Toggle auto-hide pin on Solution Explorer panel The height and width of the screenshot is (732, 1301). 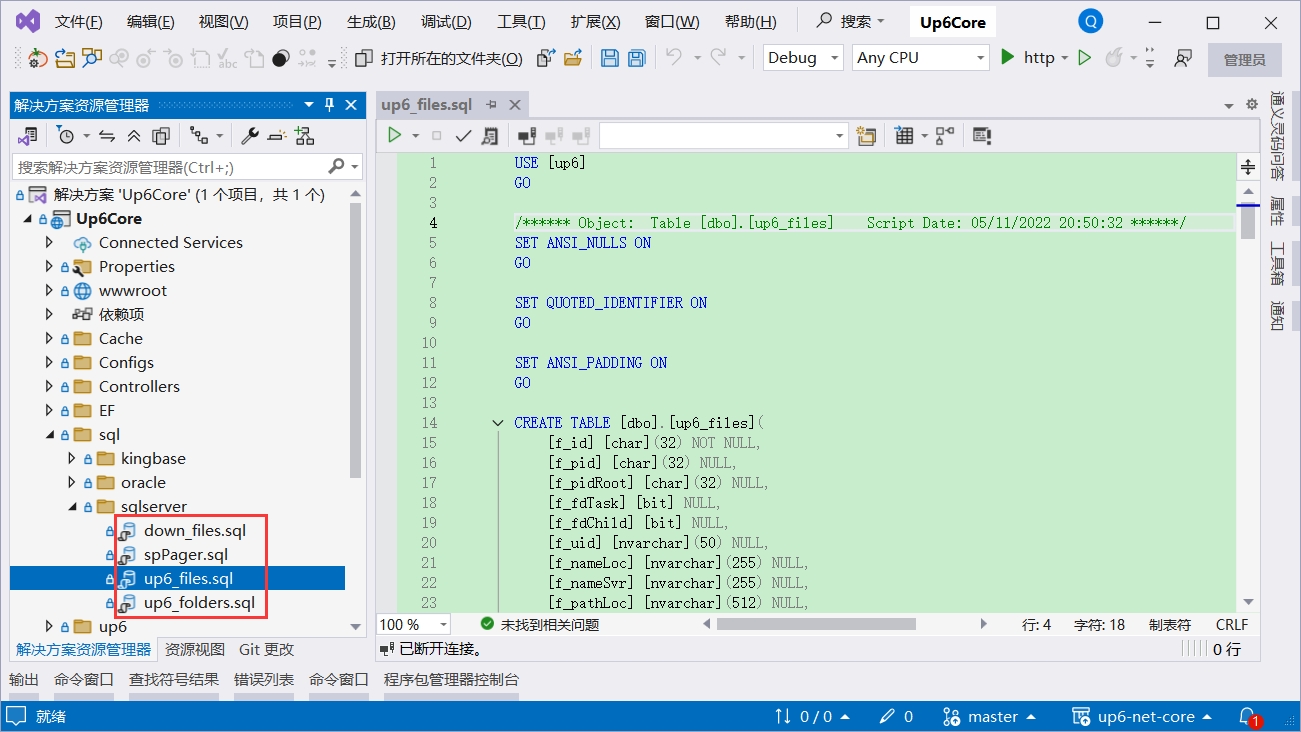tap(329, 105)
